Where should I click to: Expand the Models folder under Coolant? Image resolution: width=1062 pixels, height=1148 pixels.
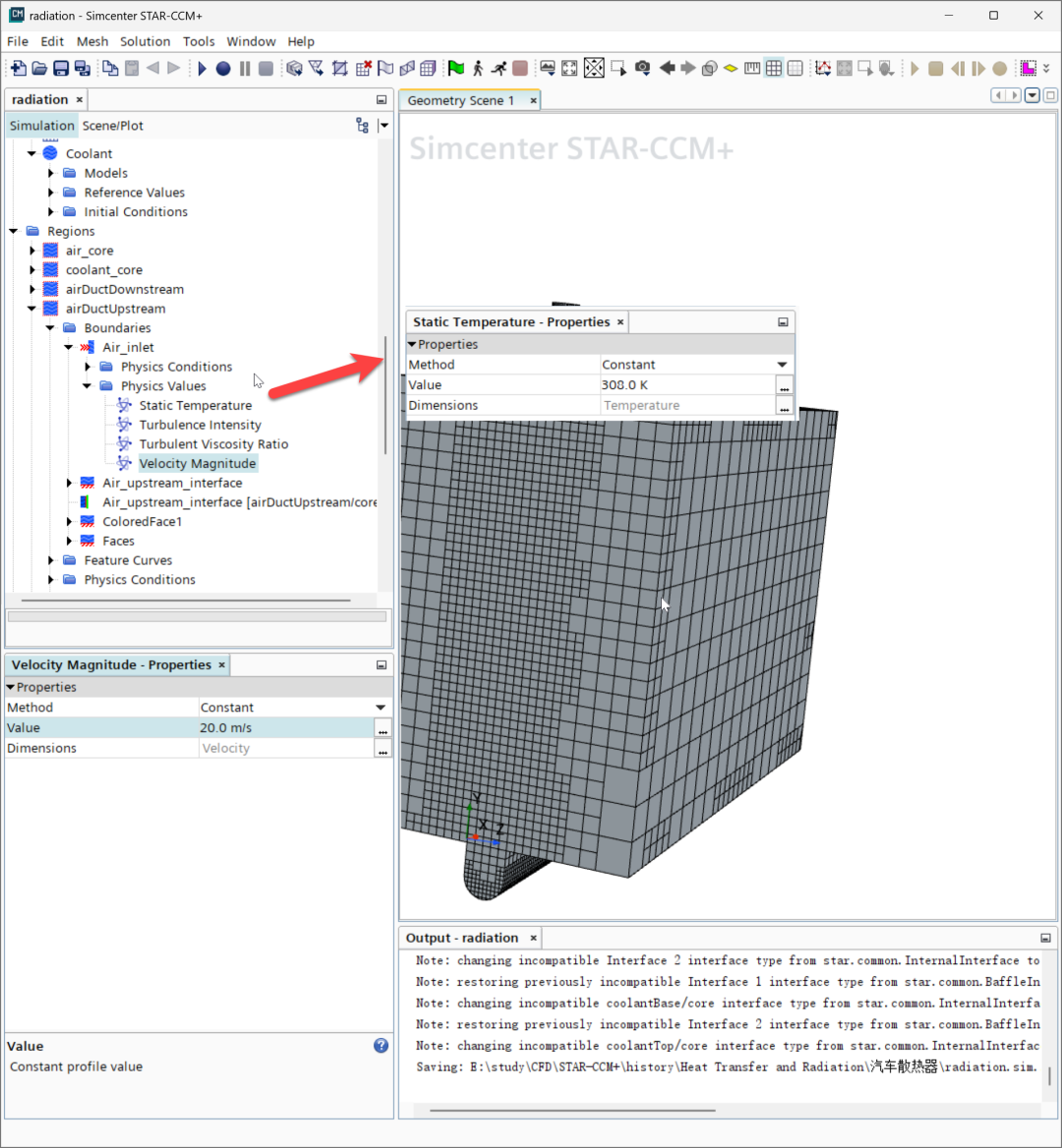tap(50, 173)
